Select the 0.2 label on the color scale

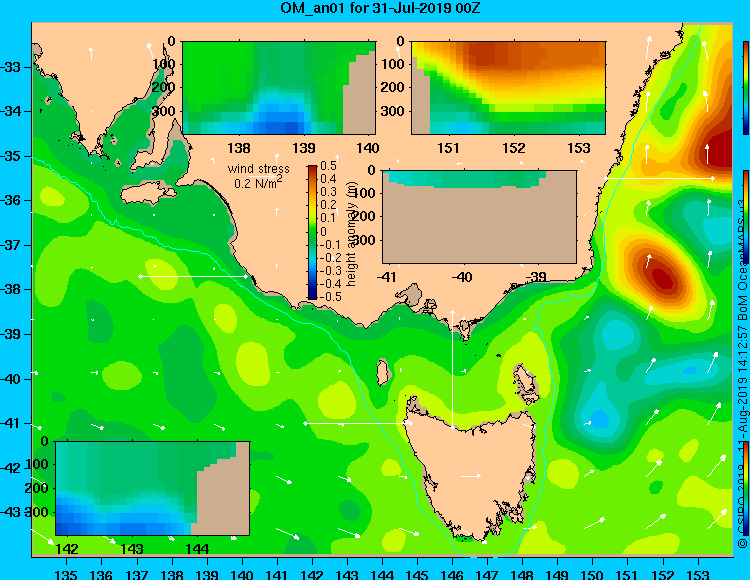click(x=329, y=205)
